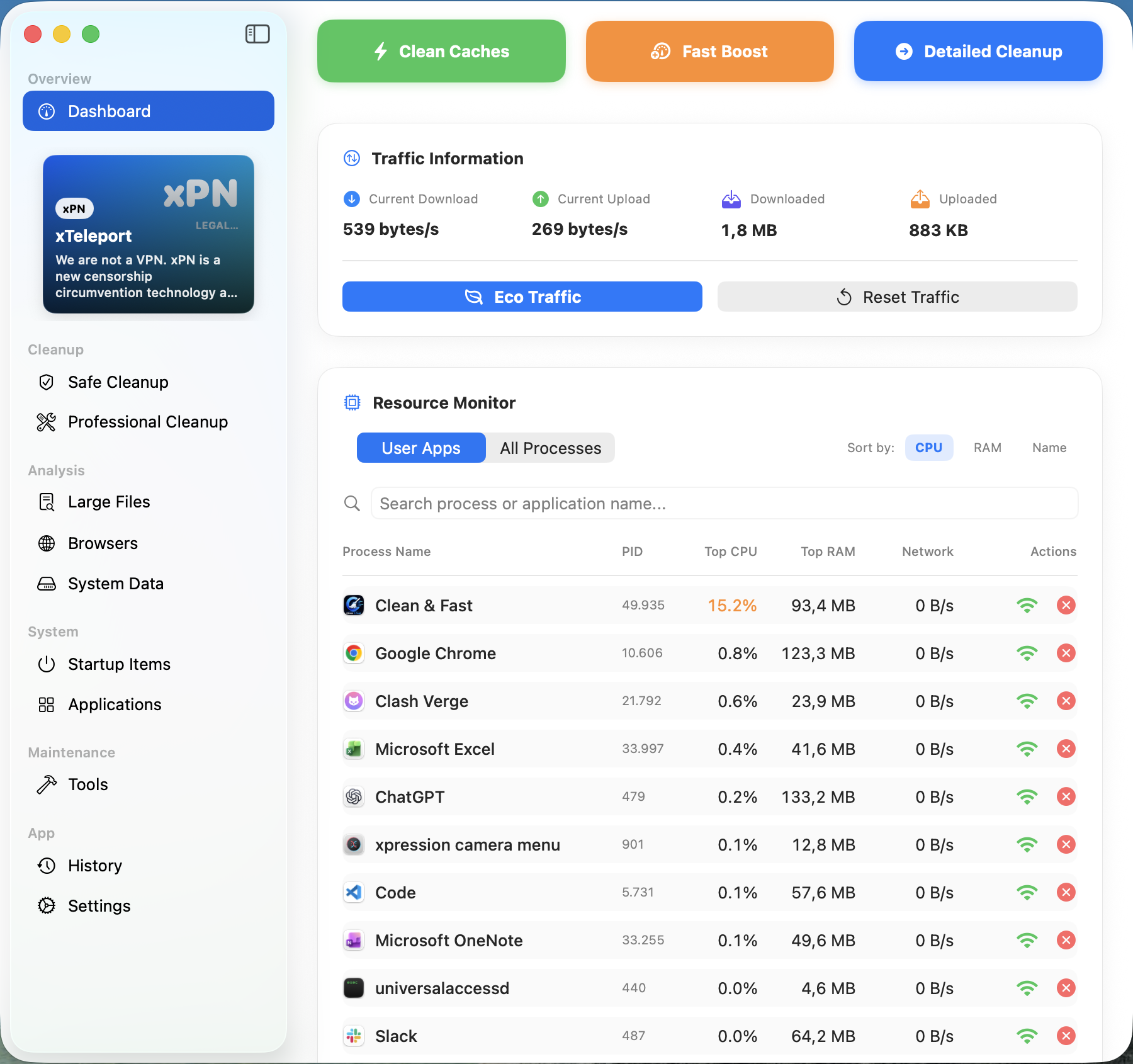Sort processes by Name

[1049, 448]
